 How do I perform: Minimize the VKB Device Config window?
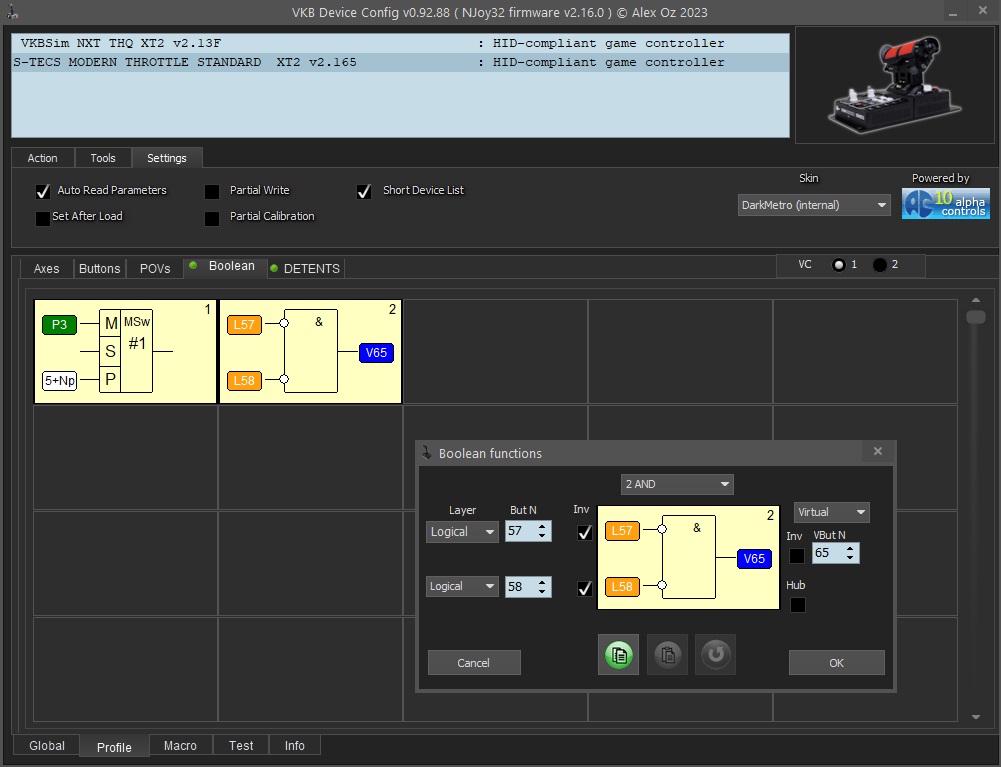[952, 13]
